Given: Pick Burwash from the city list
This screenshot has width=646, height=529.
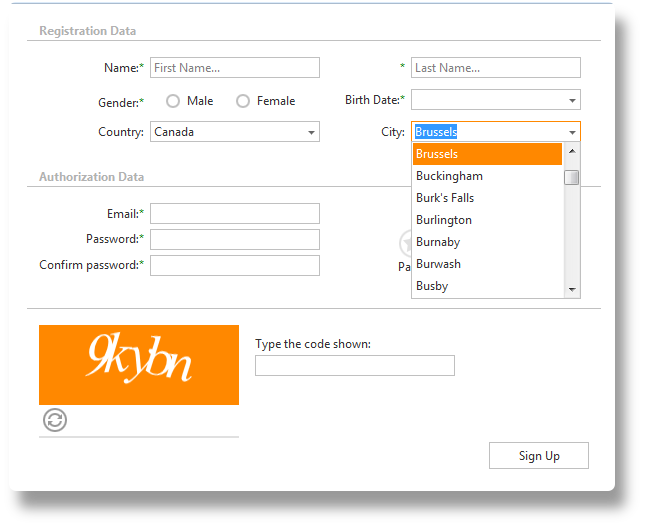Looking at the screenshot, I should click(x=487, y=264).
